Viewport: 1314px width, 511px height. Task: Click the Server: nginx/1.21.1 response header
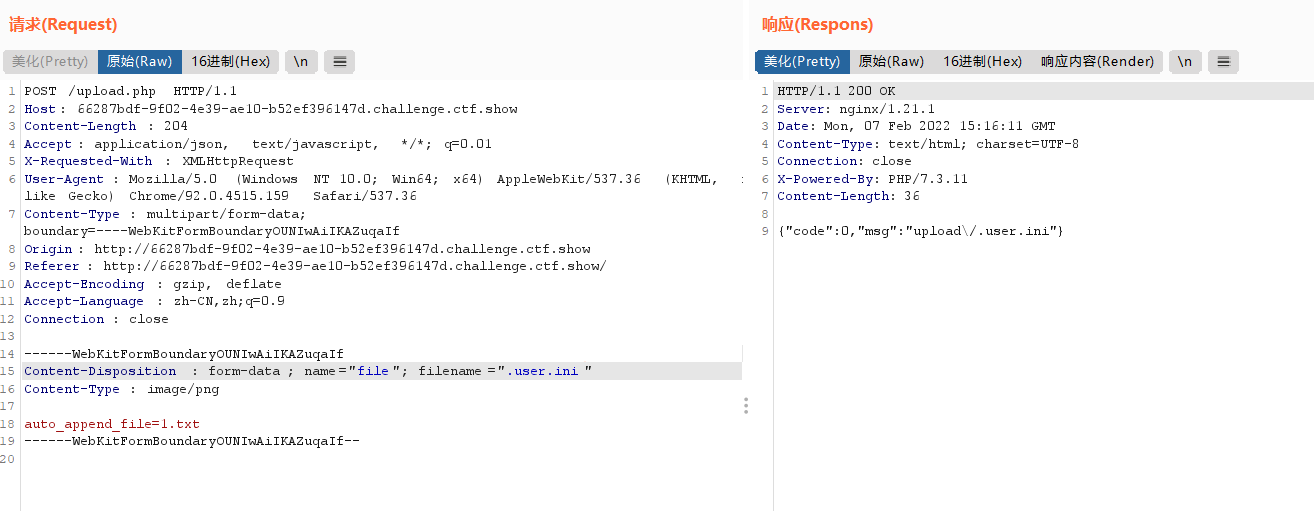click(856, 109)
